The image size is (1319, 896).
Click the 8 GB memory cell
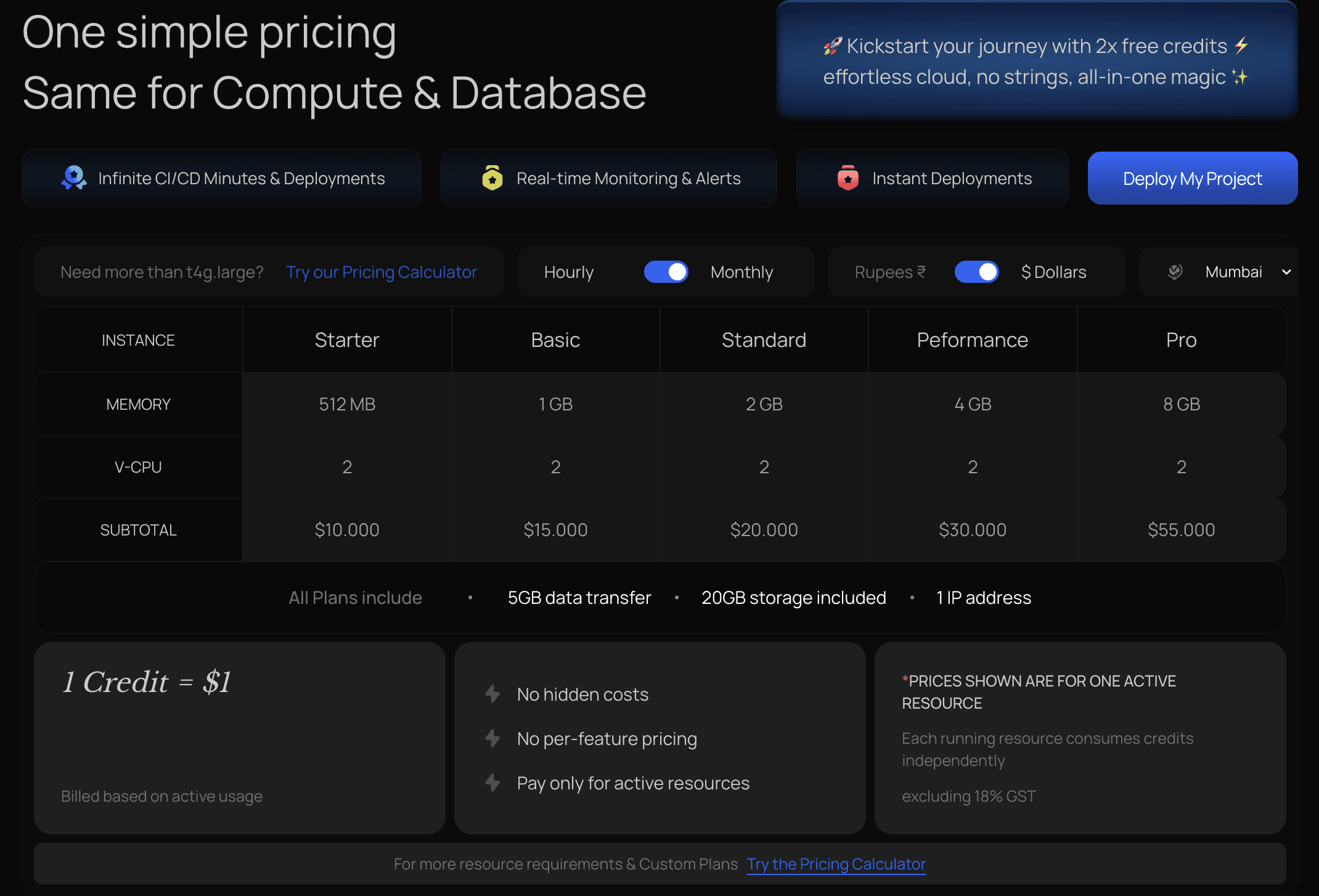(x=1182, y=404)
